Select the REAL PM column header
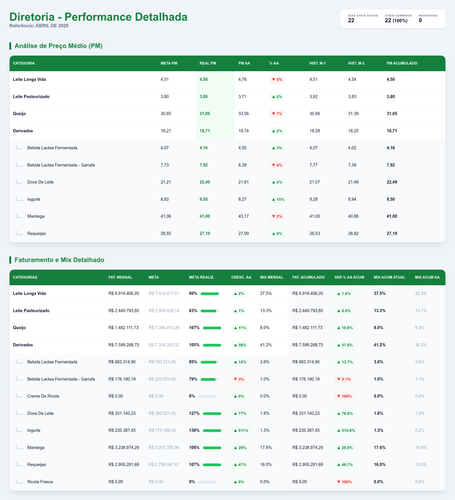The width and height of the screenshot is (455, 500). tap(208, 63)
